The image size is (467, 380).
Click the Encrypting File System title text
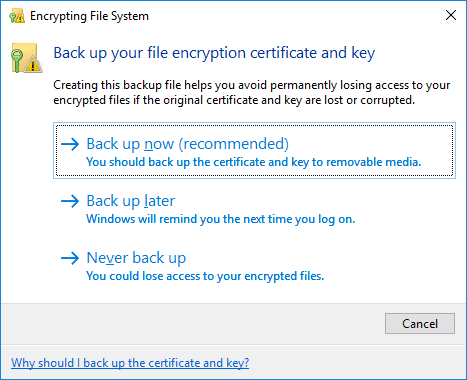coord(89,16)
